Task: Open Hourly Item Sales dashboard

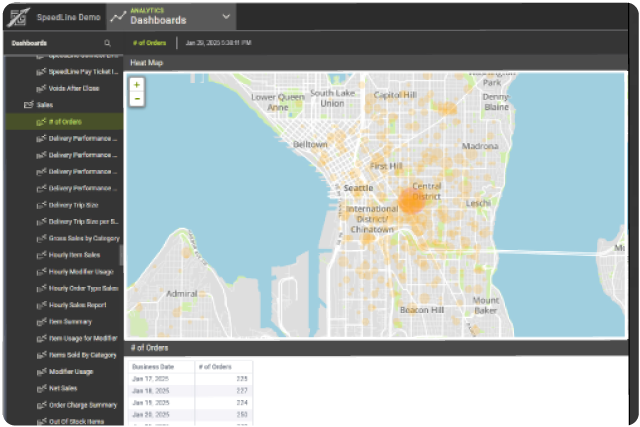Action: (74, 255)
